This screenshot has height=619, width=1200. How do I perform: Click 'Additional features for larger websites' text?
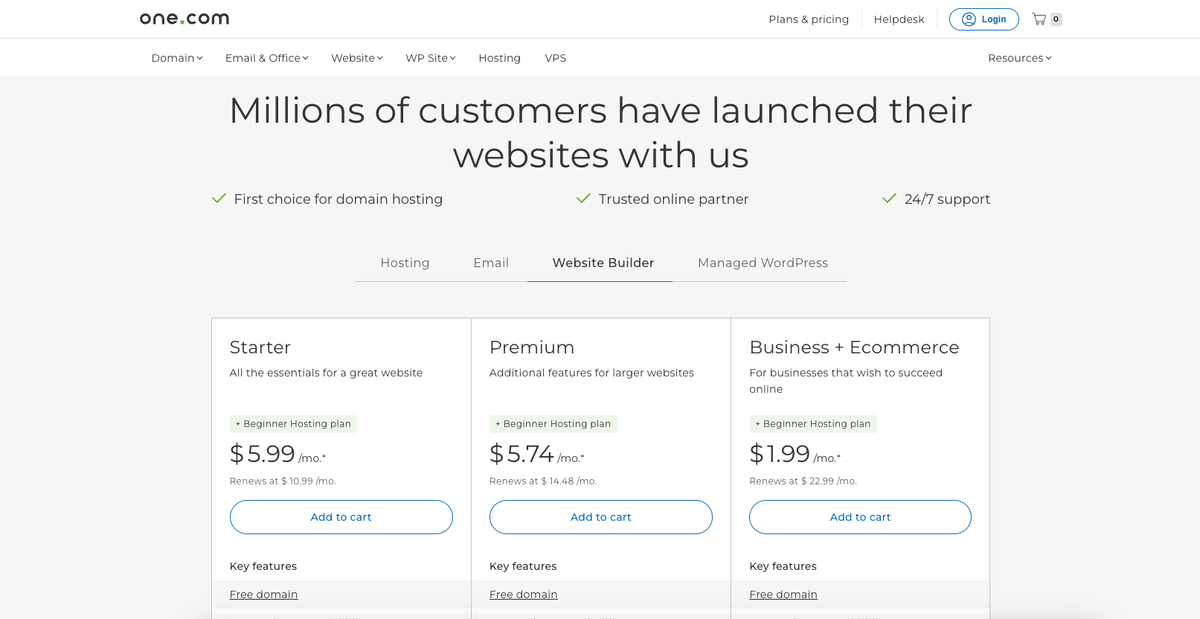point(591,373)
